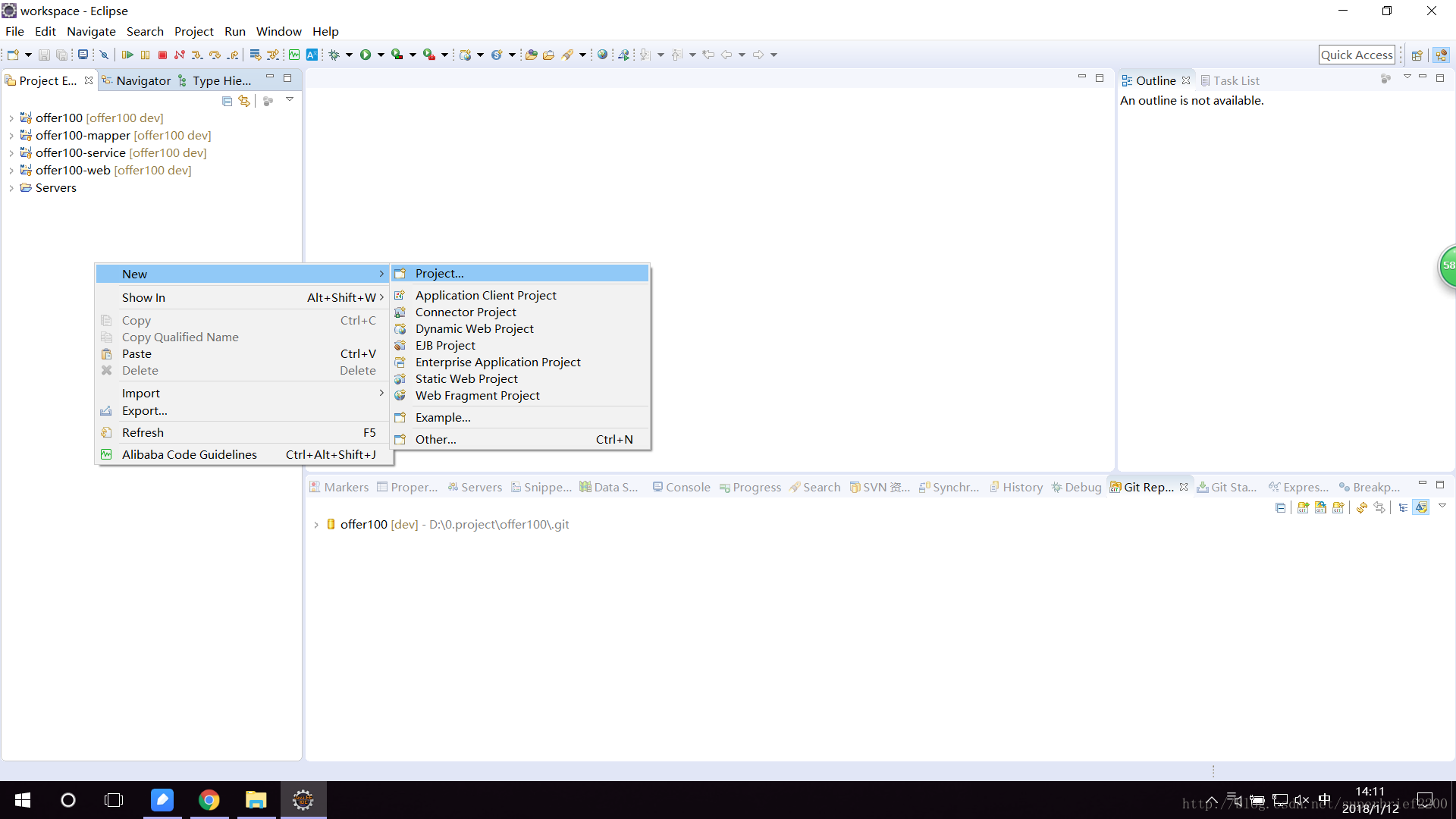The image size is (1456, 819).
Task: Click the Quick Access input field
Action: 1357,54
